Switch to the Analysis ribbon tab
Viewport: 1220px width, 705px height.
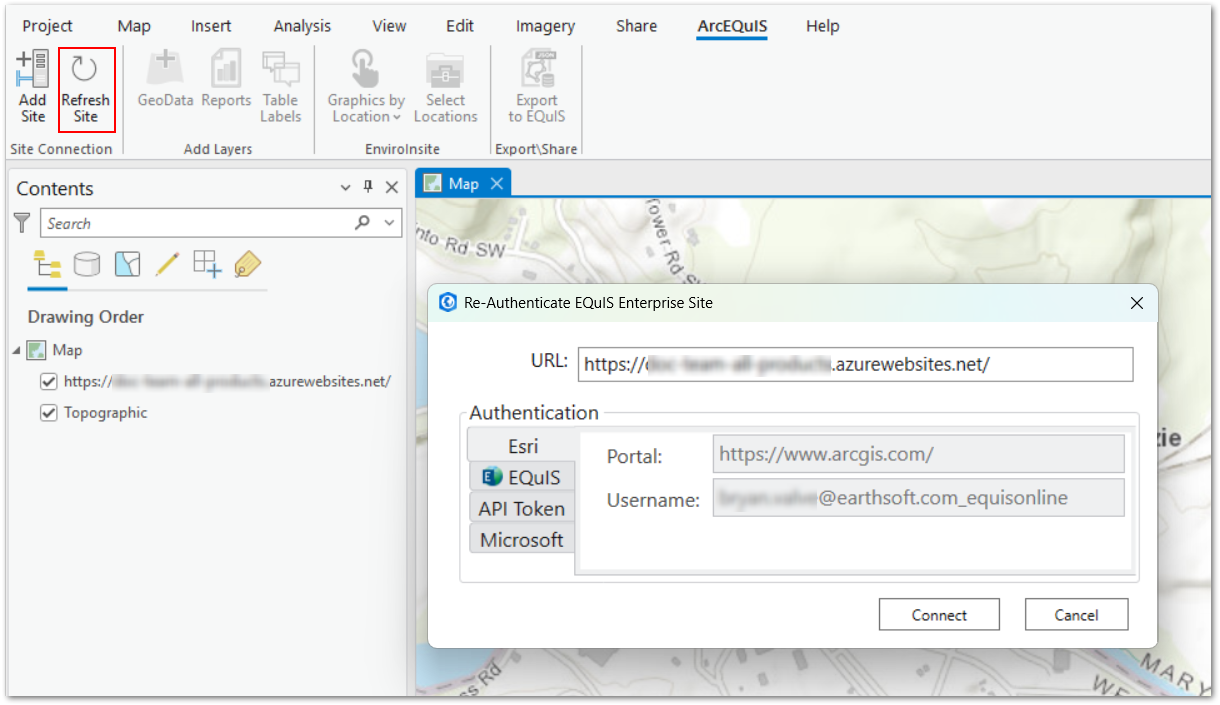pyautogui.click(x=302, y=26)
